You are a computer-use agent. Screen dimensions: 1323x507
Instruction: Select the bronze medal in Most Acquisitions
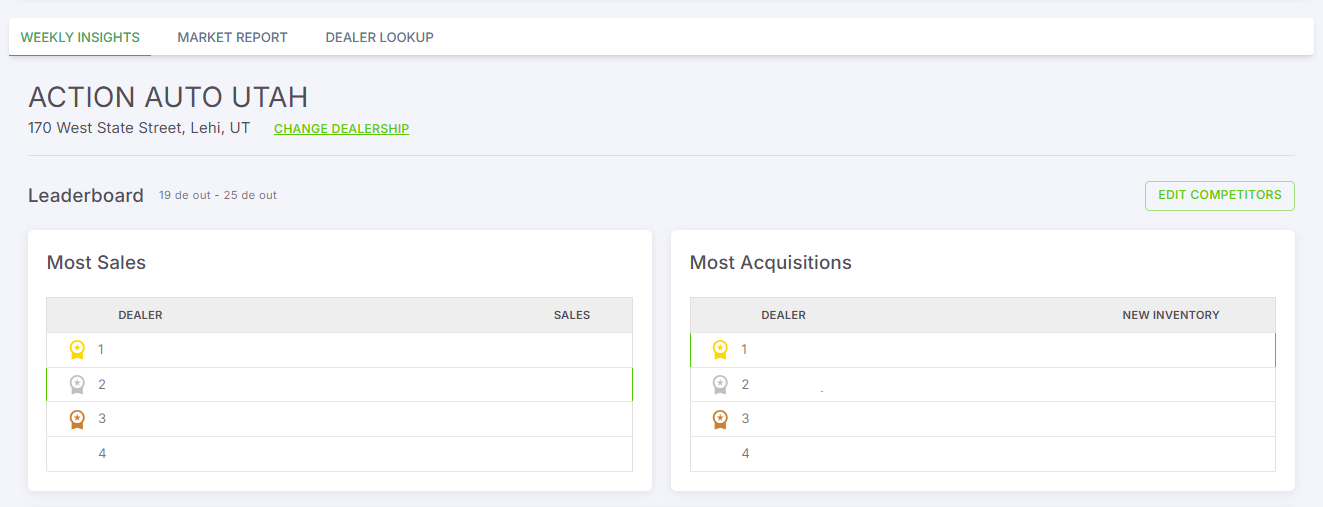point(720,419)
